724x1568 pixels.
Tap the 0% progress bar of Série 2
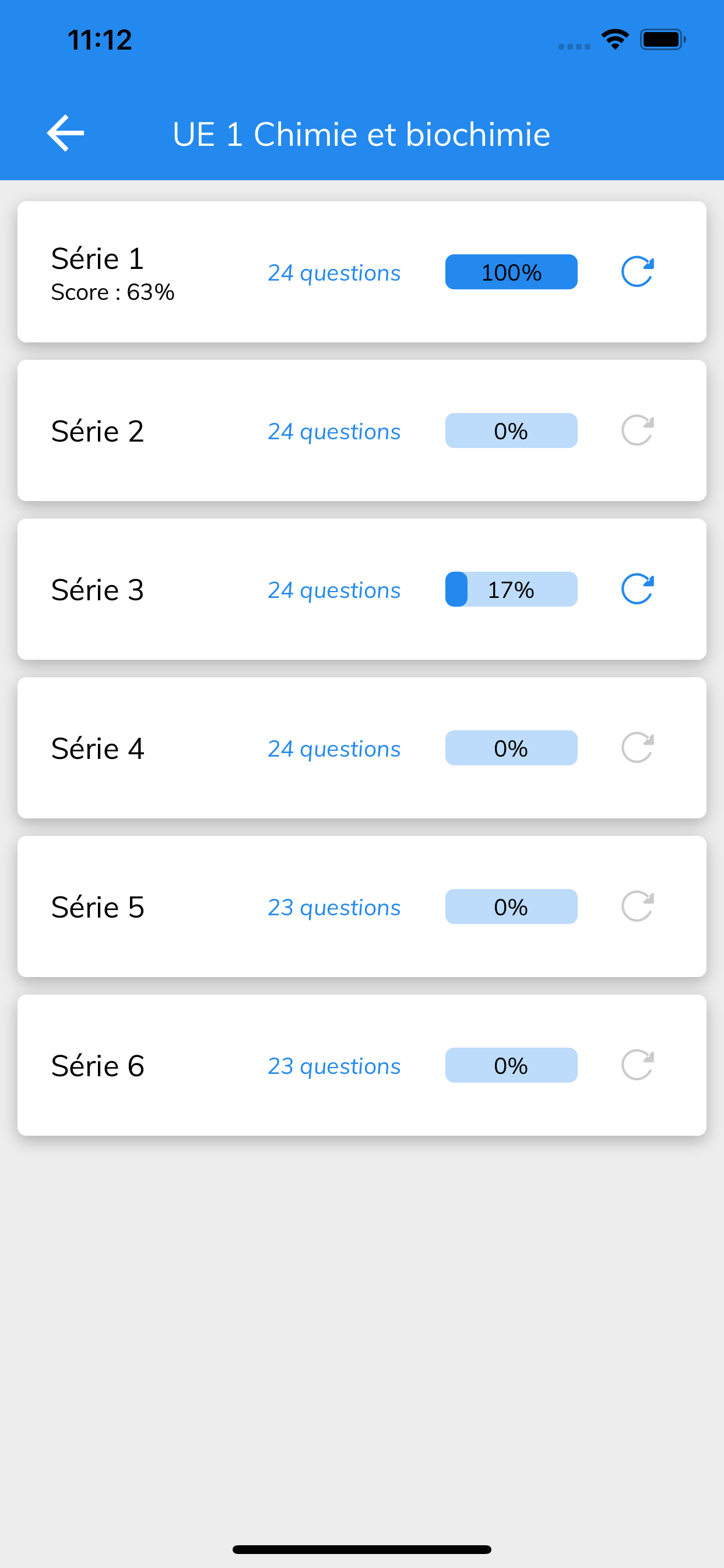511,431
